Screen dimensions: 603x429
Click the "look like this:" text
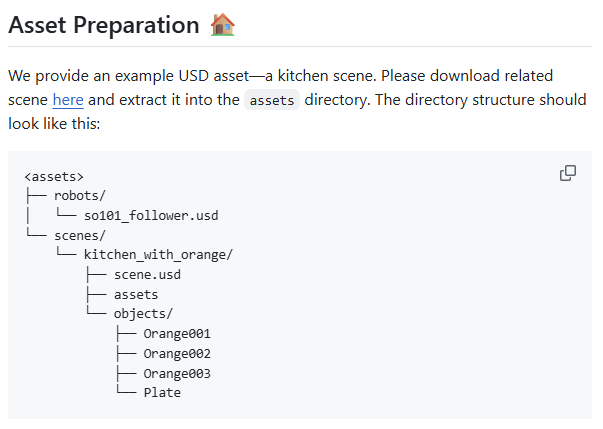pyautogui.click(x=54, y=124)
